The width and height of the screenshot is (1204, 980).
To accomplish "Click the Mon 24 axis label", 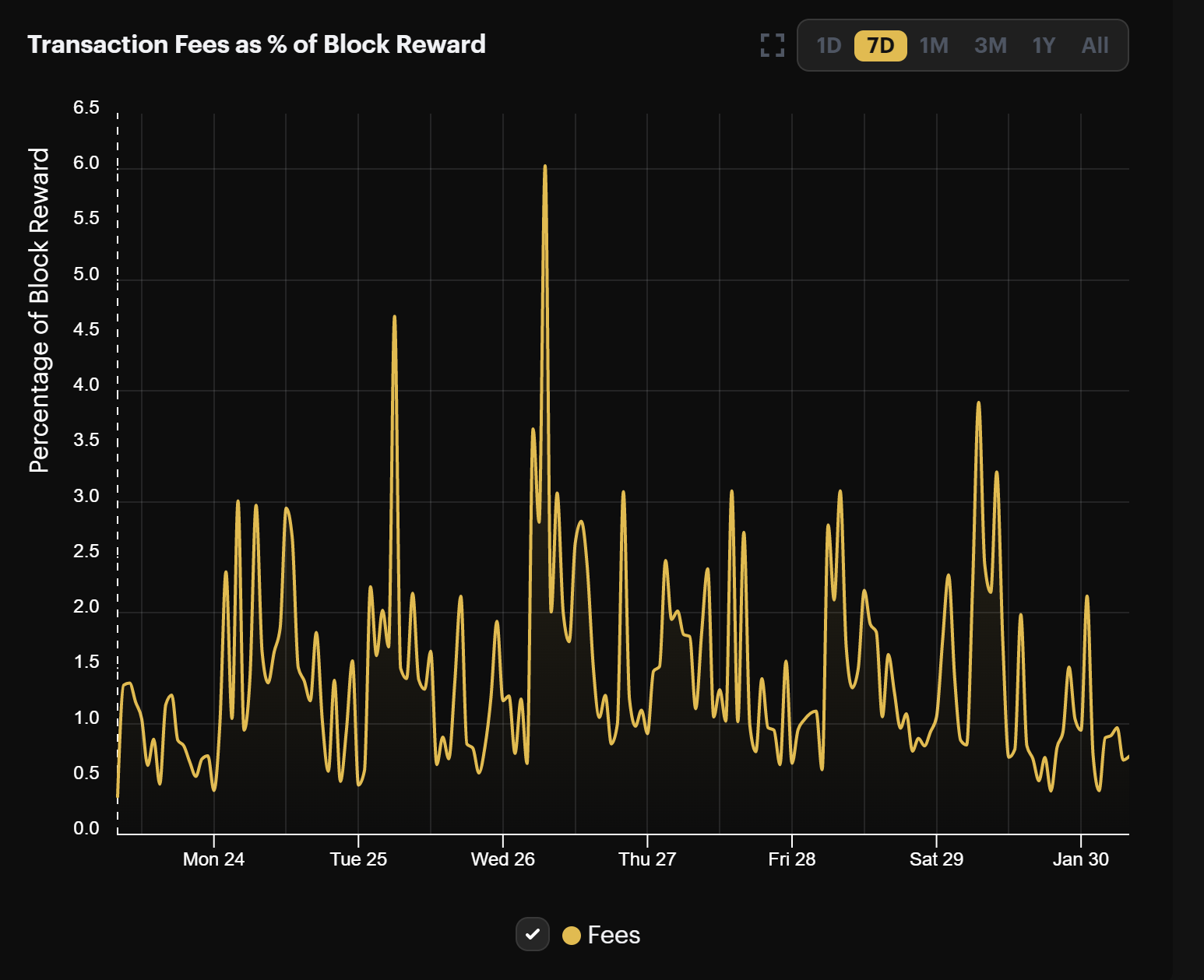I will 213,859.
